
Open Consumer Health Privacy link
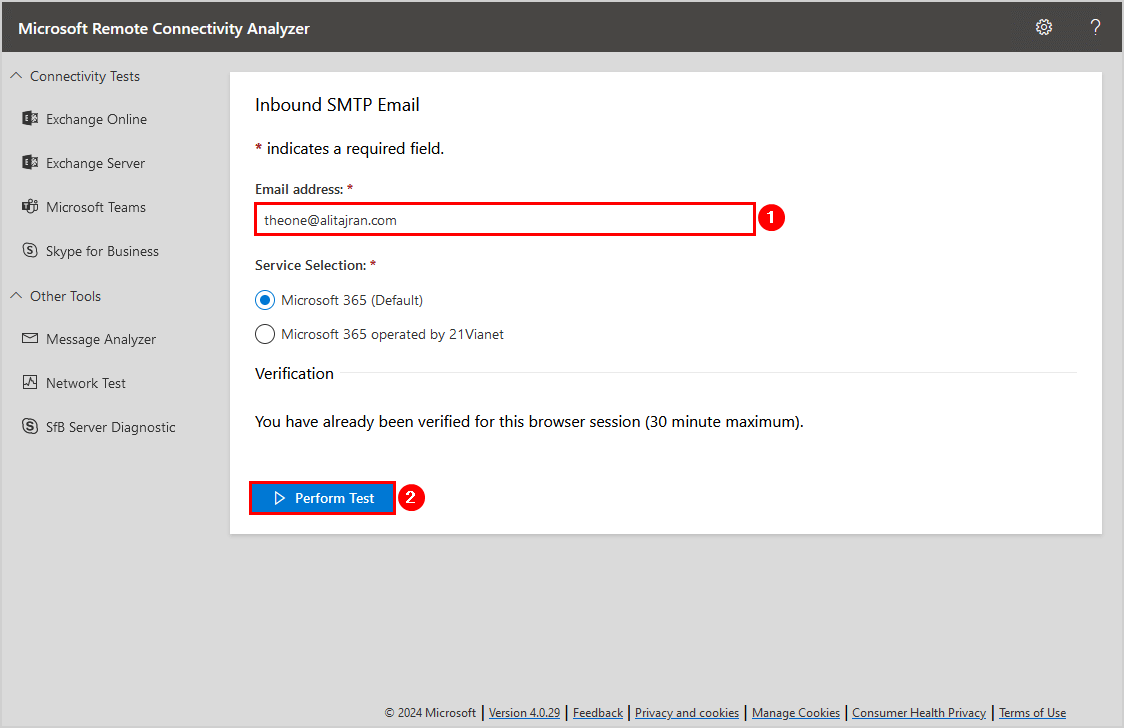[x=919, y=713]
